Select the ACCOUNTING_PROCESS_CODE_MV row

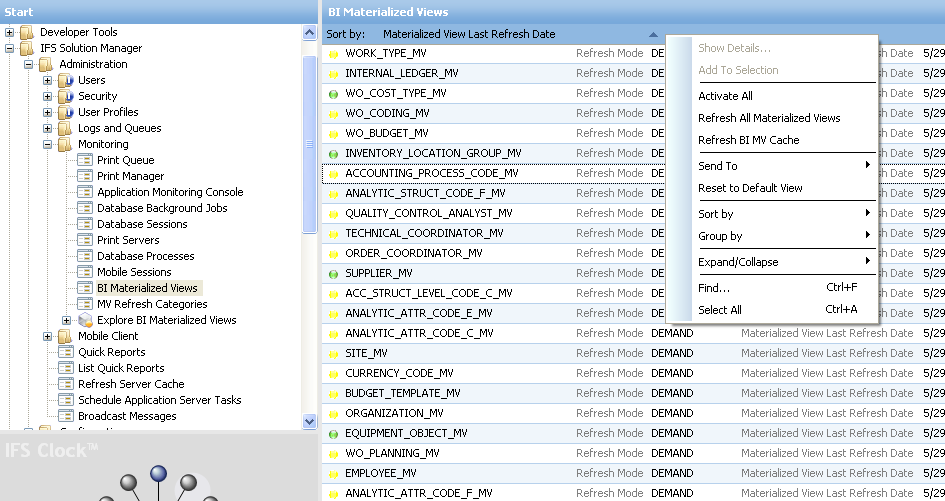[x=494, y=174]
